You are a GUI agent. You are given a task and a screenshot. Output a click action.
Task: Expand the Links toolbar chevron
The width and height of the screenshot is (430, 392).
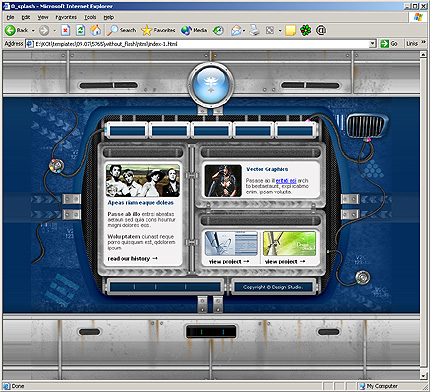tap(423, 42)
